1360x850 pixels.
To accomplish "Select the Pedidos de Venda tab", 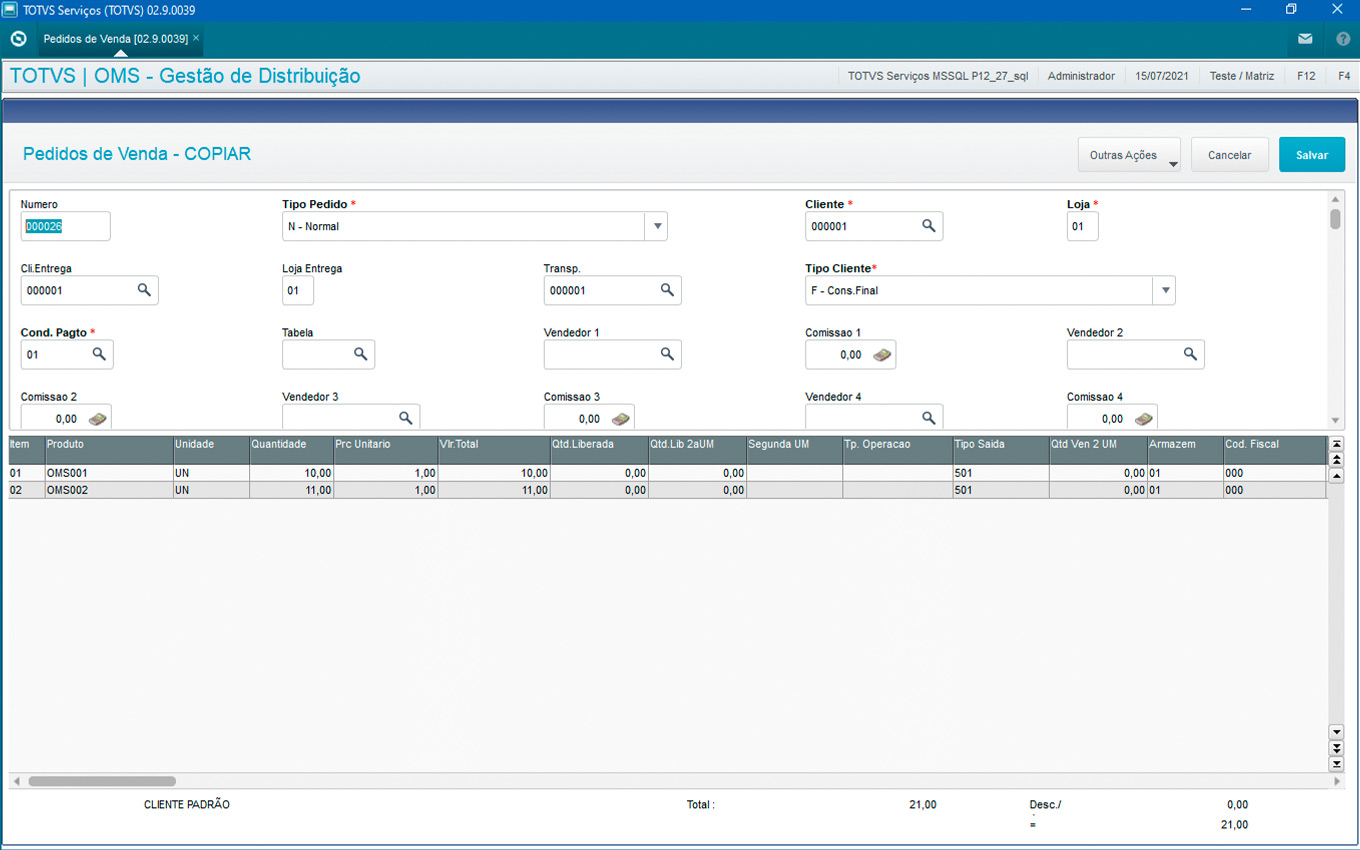I will pyautogui.click(x=115, y=38).
